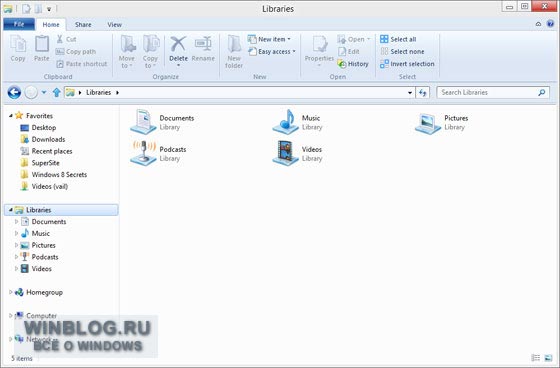The width and height of the screenshot is (560, 368).
Task: Click the search magnifier icon
Action: pyautogui.click(x=542, y=93)
